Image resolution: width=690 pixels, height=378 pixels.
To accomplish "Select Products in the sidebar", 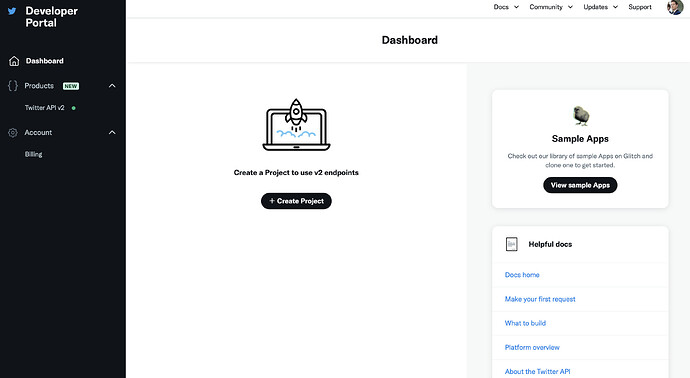I will click(39, 86).
